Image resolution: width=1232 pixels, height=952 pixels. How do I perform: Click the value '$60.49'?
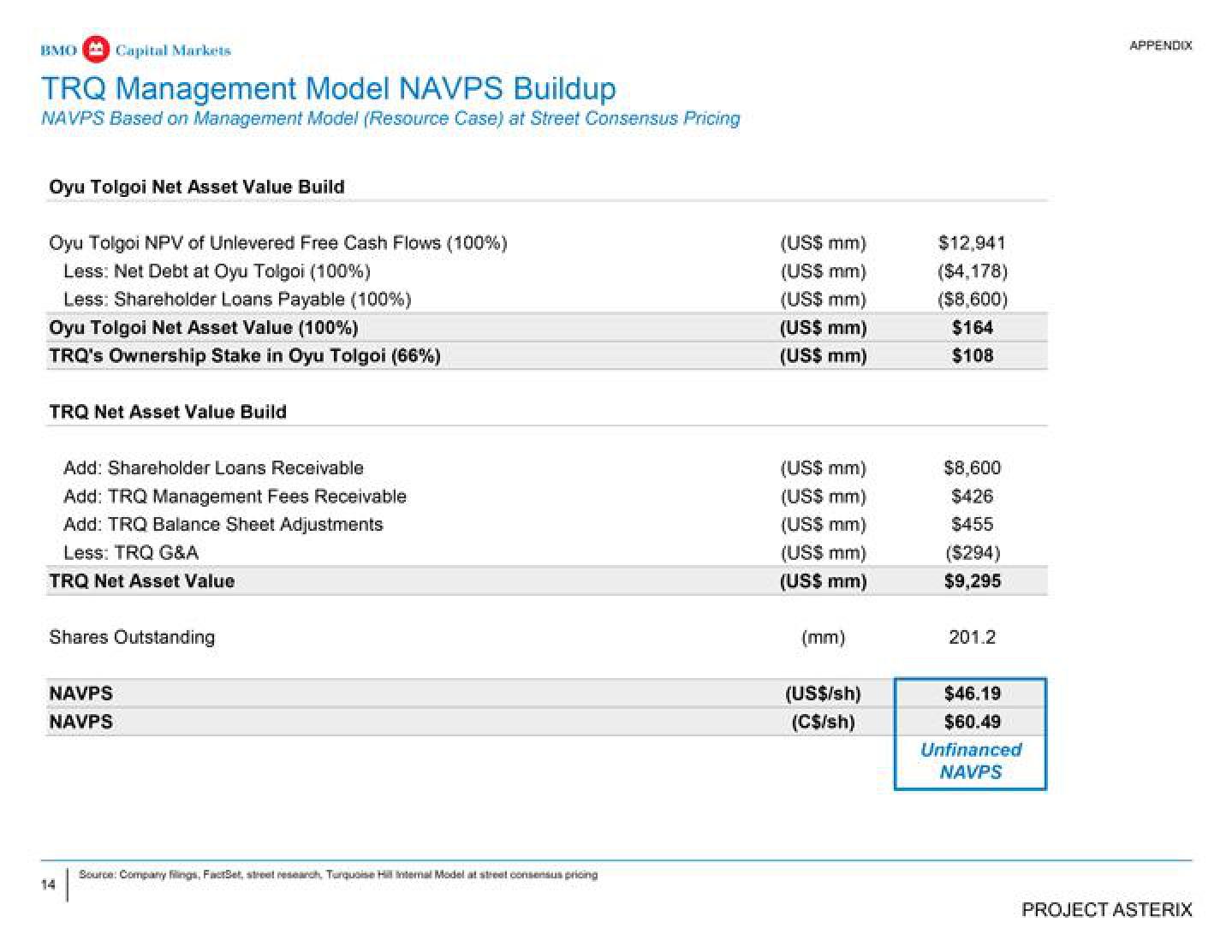pos(972,722)
